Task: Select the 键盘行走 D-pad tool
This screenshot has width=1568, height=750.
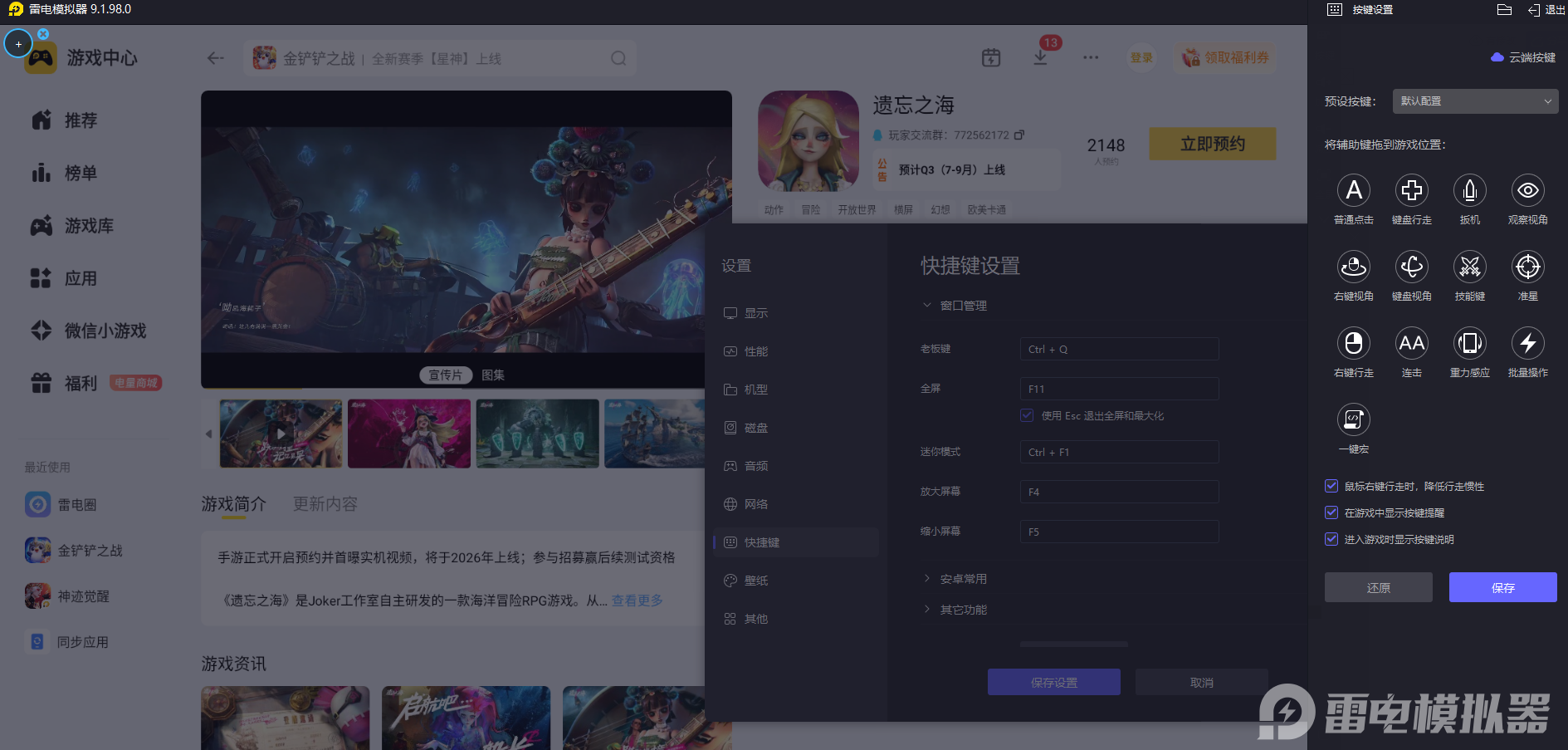Action: 1412,191
